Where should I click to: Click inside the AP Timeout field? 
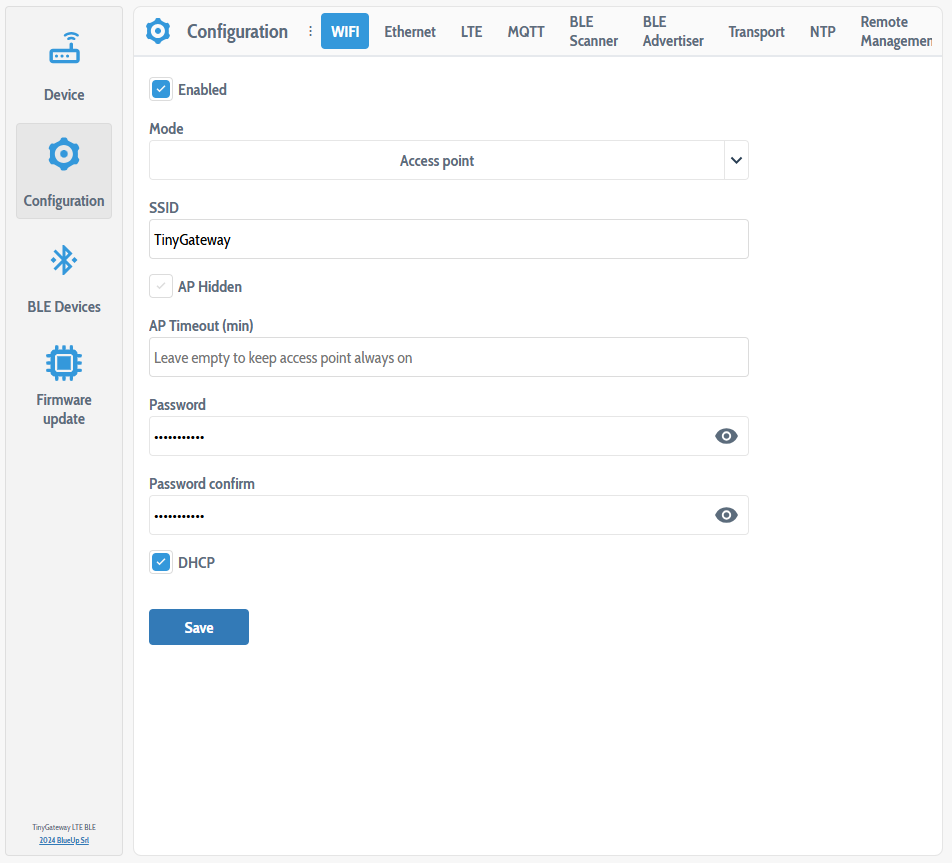coord(448,357)
